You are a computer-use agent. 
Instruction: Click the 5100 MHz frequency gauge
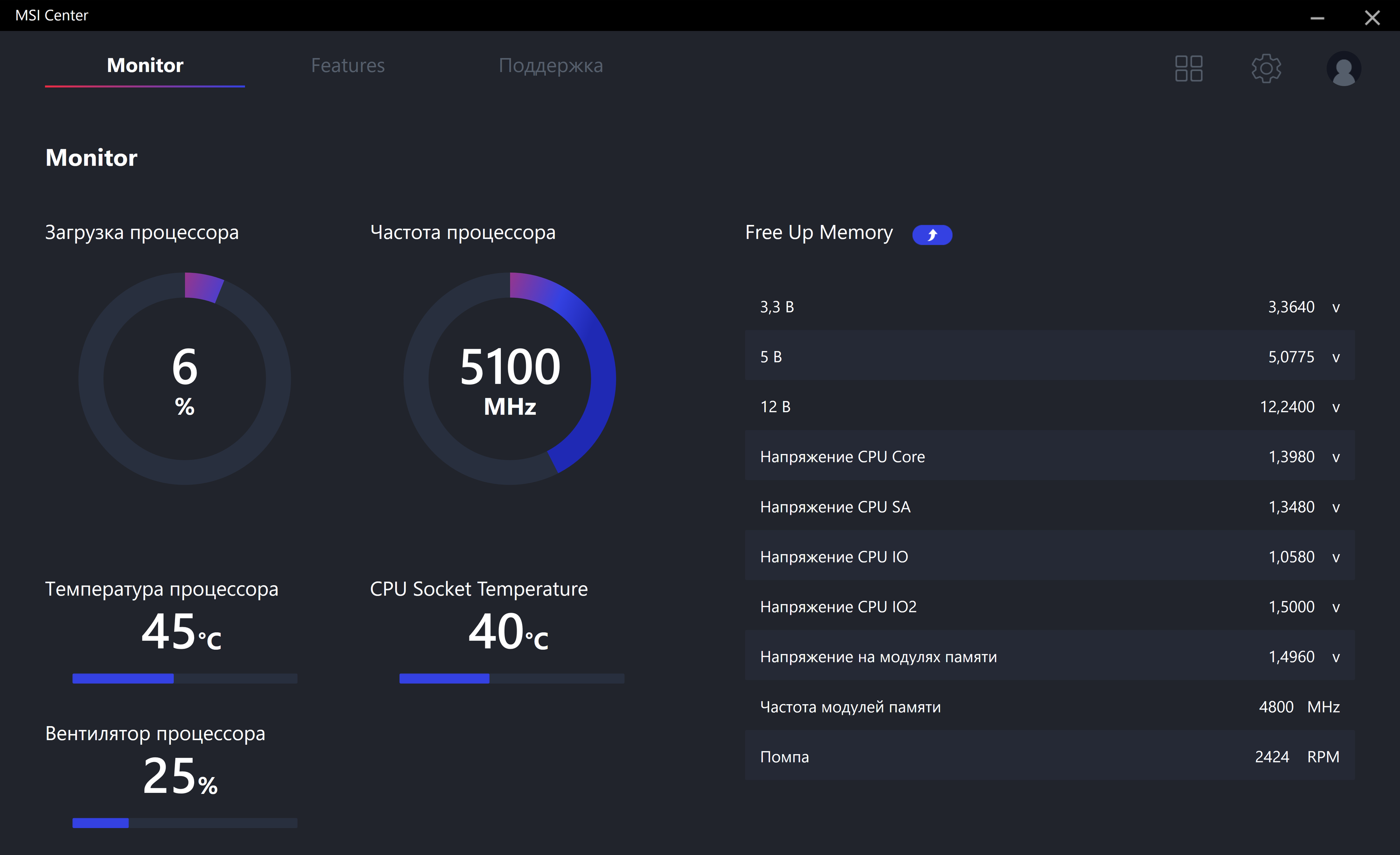pyautogui.click(x=510, y=378)
